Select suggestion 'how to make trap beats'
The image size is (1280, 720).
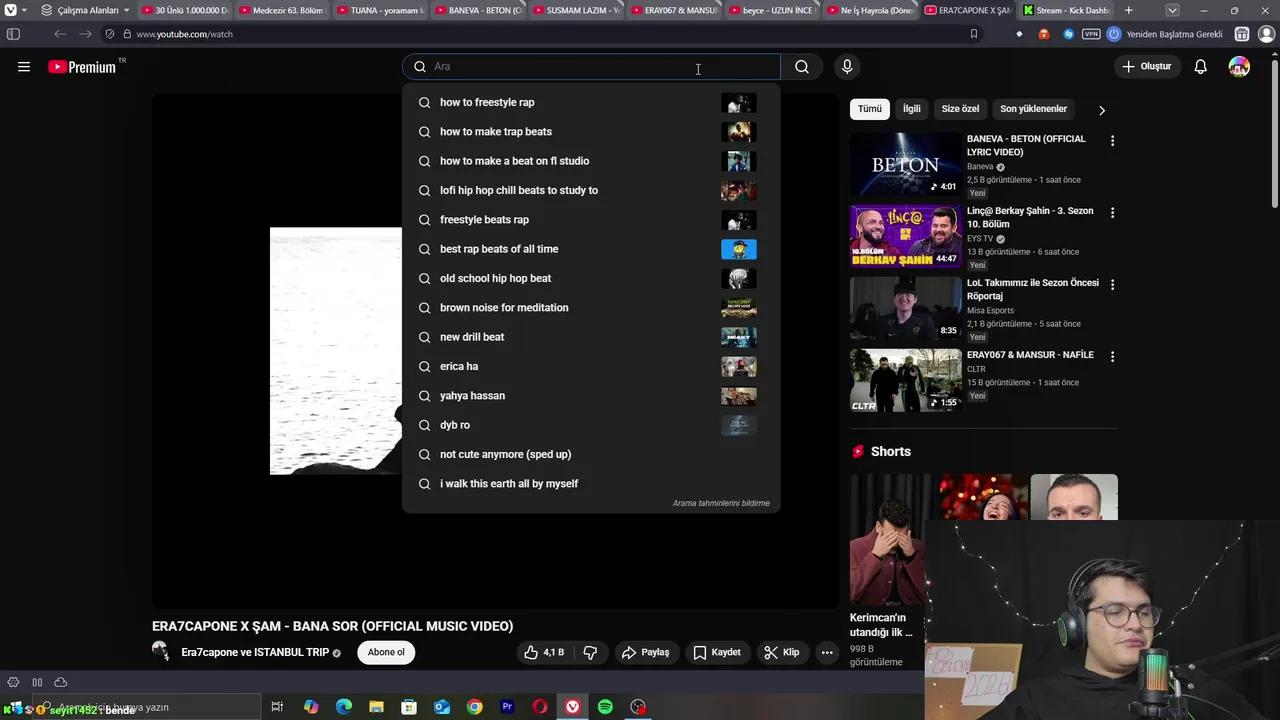(591, 132)
